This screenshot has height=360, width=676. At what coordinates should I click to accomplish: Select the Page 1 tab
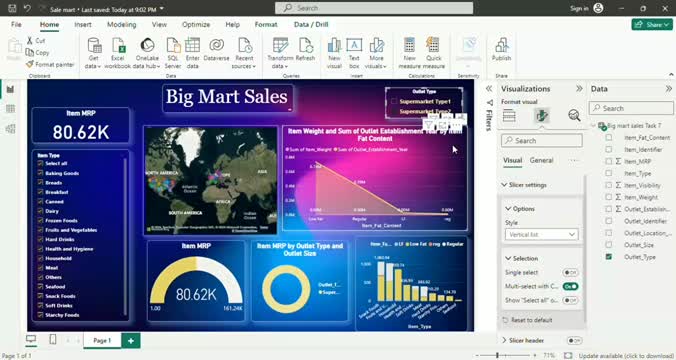[102, 341]
